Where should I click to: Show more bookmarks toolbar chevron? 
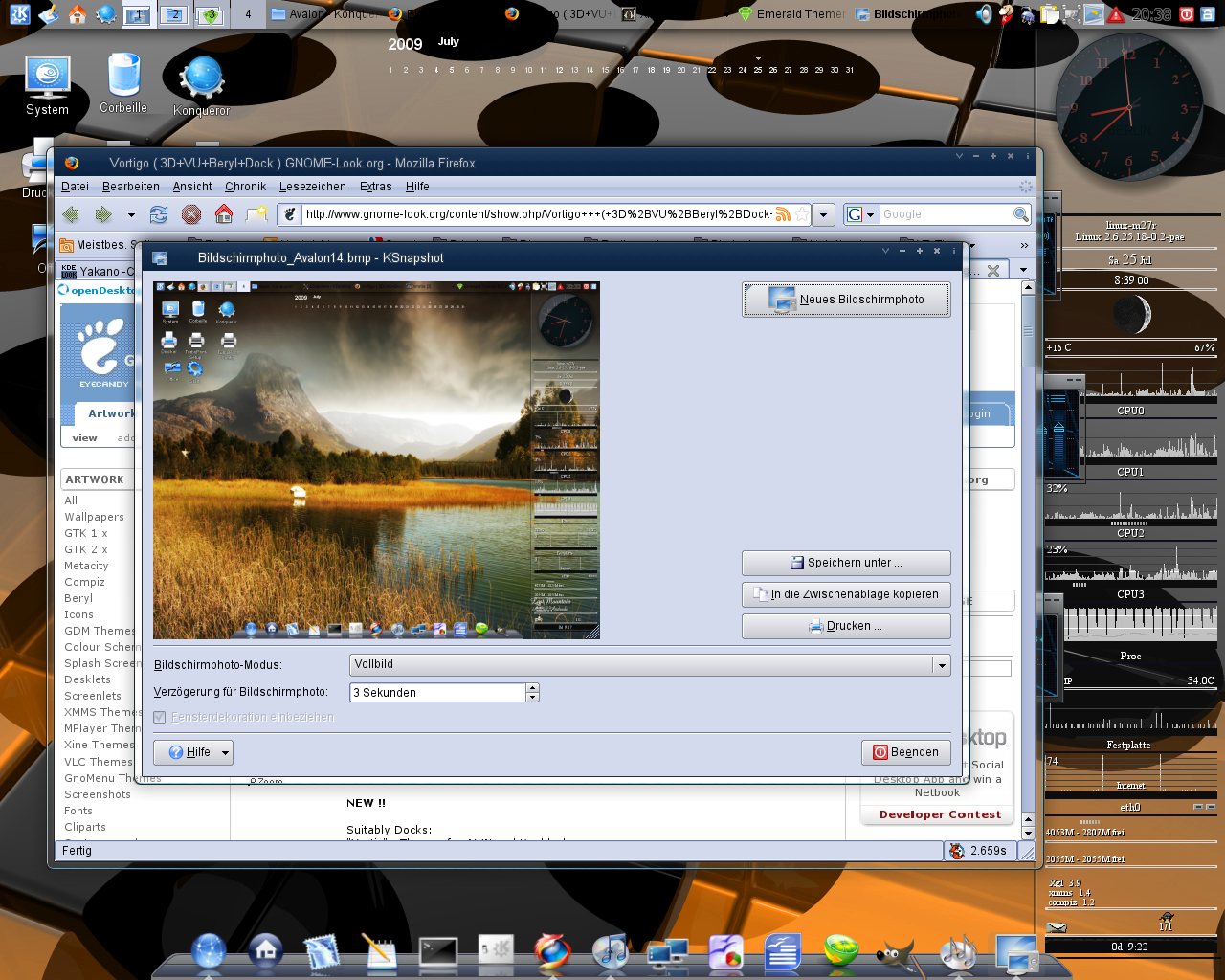pos(1024,245)
